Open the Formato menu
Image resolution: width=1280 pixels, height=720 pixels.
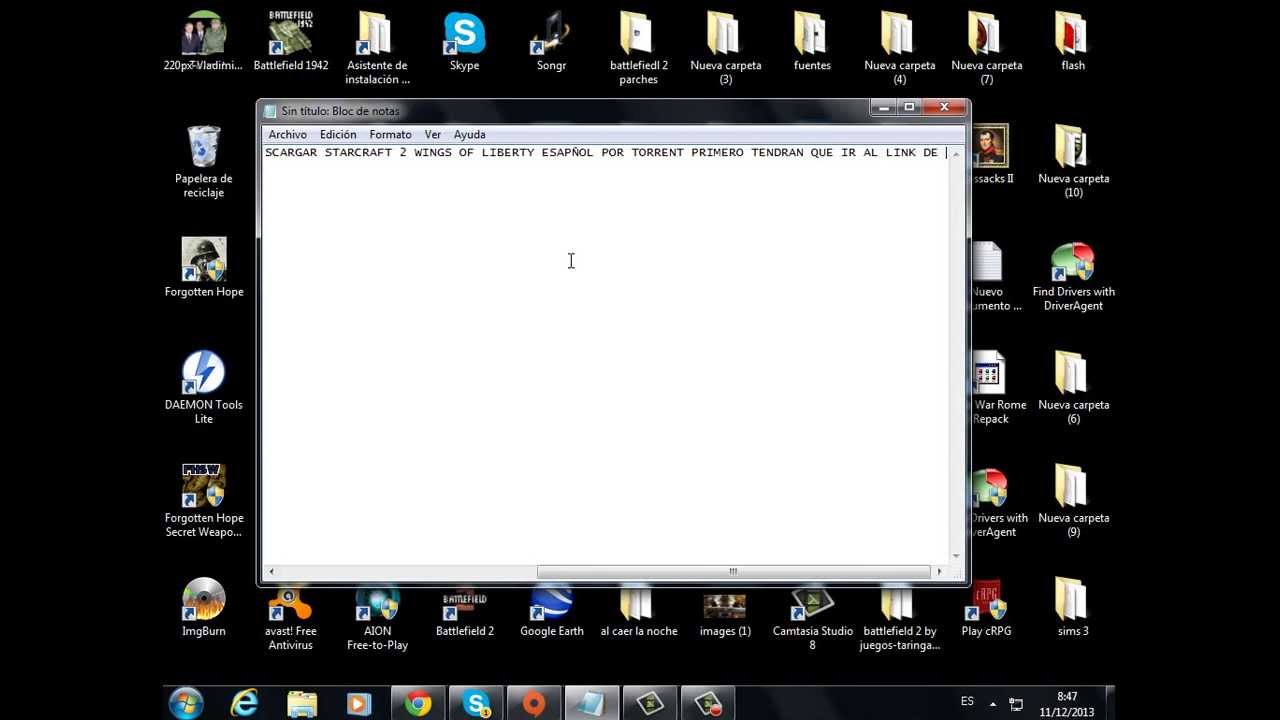point(390,134)
